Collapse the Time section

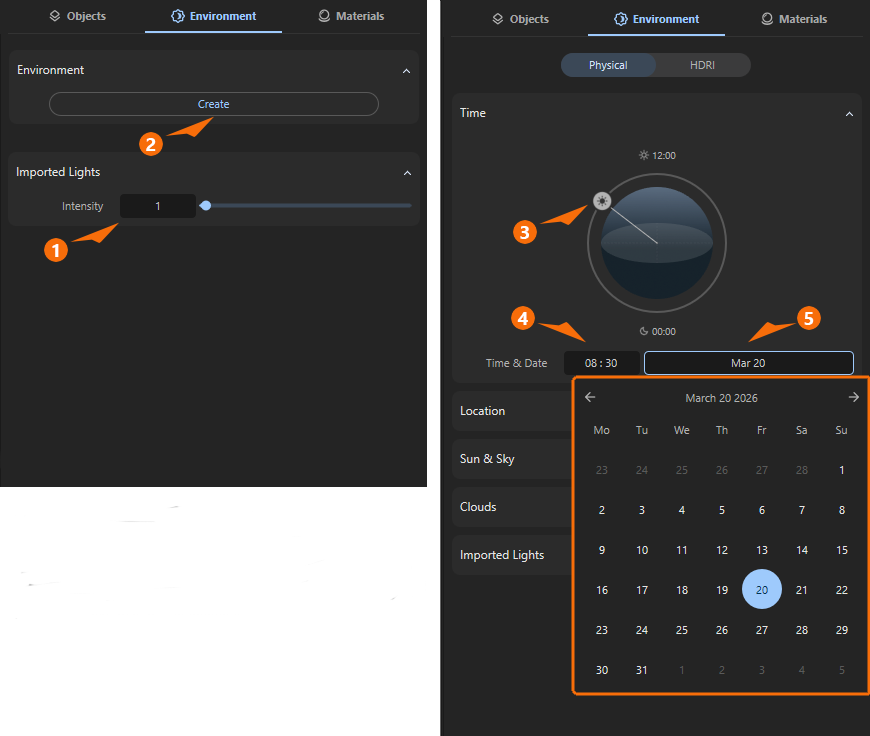tap(849, 112)
